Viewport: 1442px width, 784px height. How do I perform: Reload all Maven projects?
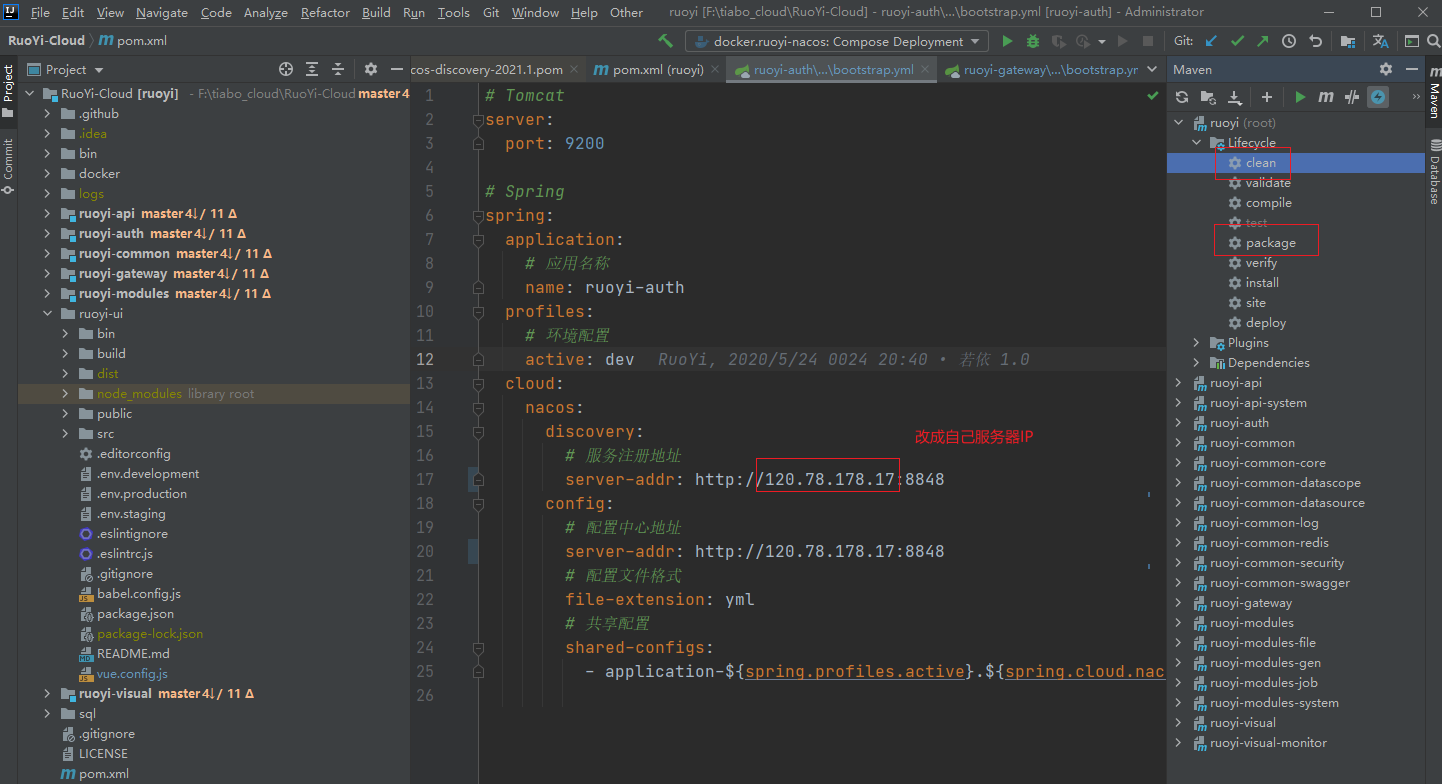pos(1182,97)
